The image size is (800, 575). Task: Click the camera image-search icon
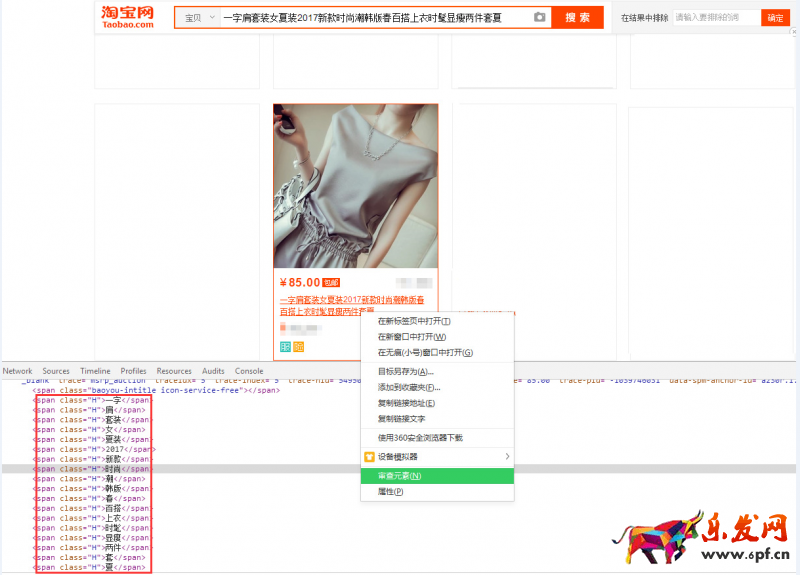(540, 17)
